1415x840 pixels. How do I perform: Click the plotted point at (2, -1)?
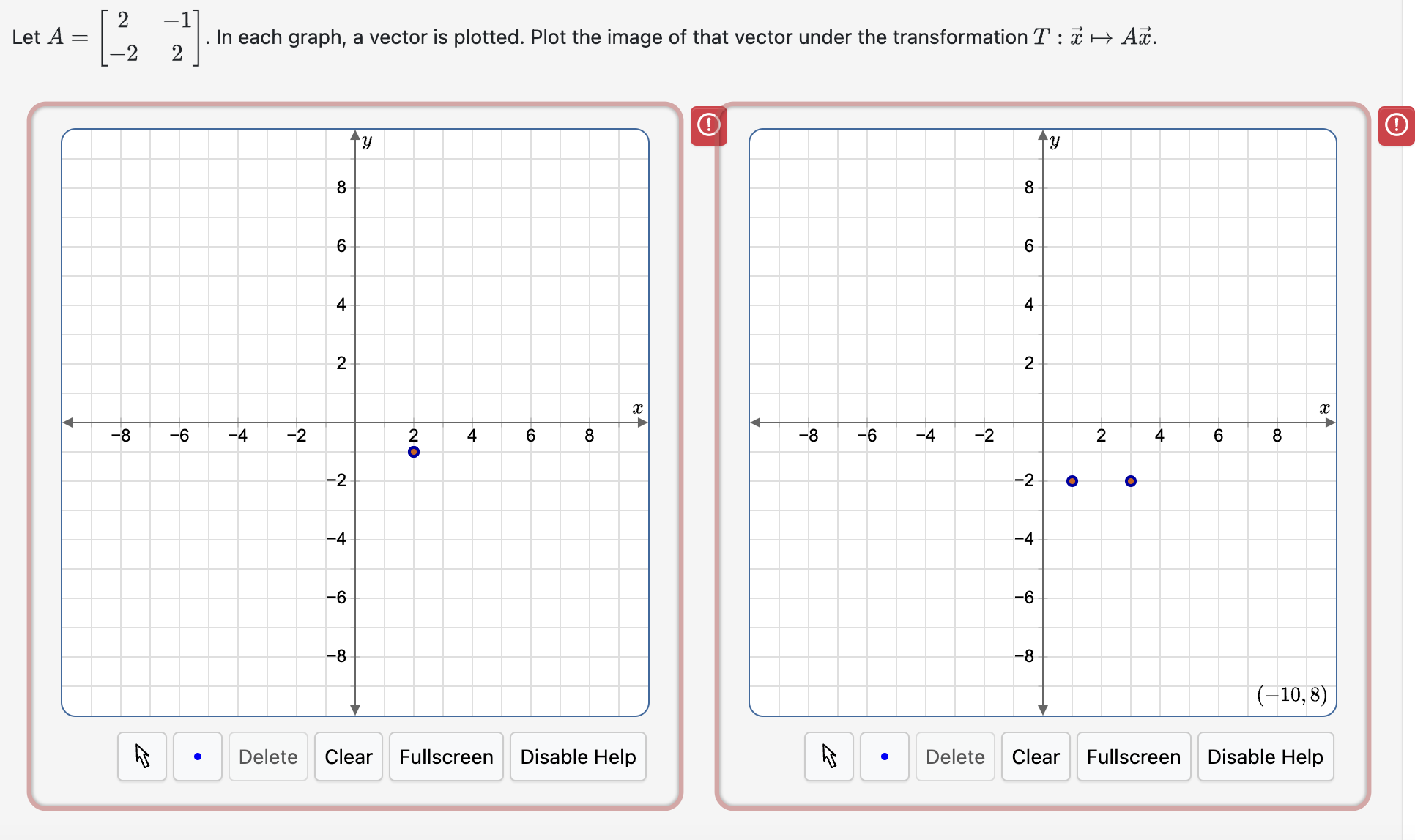[x=414, y=452]
